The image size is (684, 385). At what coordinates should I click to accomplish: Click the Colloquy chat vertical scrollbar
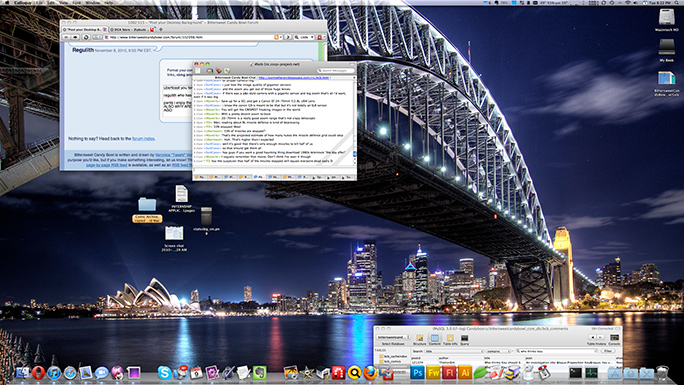354,122
